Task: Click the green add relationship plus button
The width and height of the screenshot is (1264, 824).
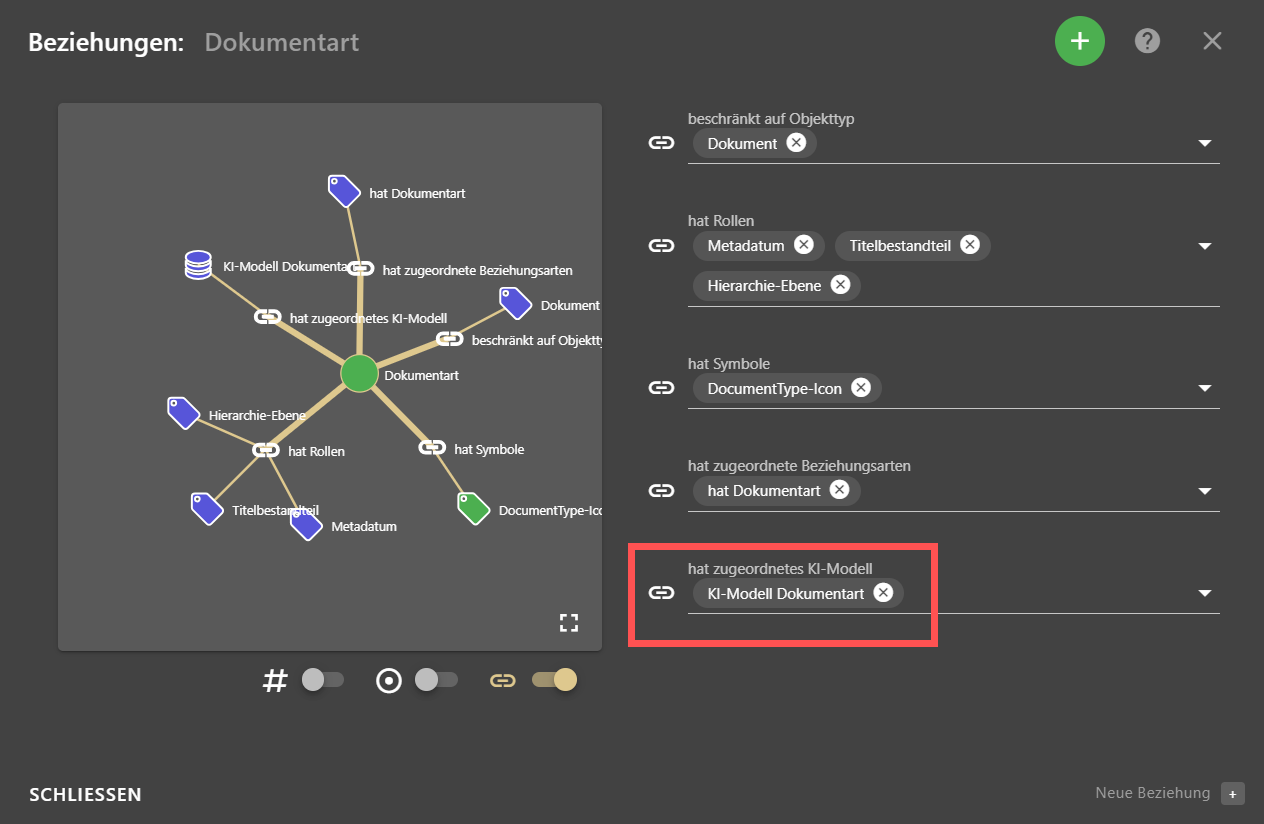Action: 1079,41
